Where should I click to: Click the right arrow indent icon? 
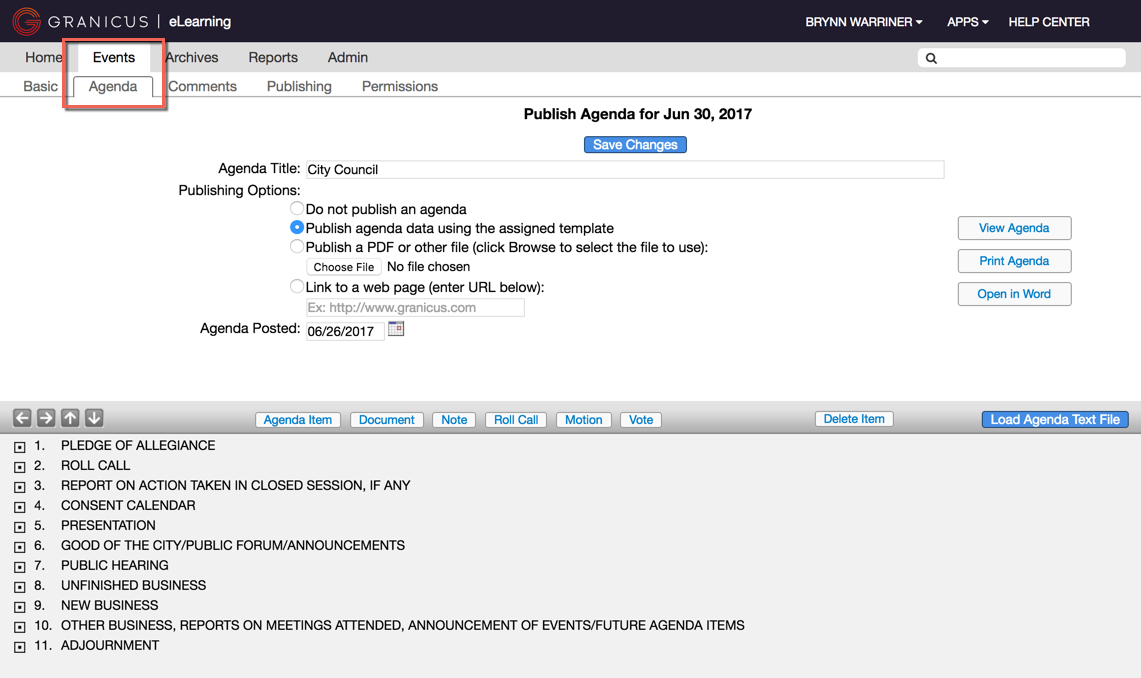[x=46, y=418]
